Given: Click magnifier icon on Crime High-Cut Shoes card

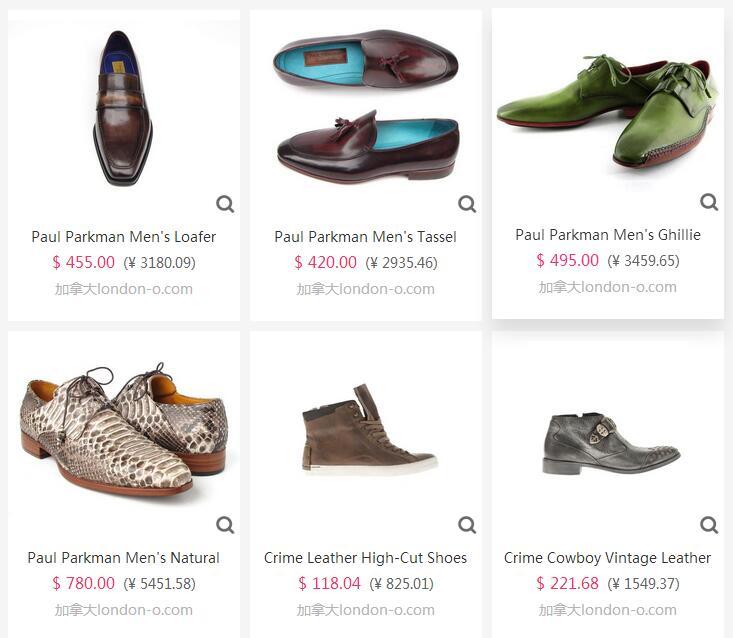Looking at the screenshot, I should tap(467, 525).
